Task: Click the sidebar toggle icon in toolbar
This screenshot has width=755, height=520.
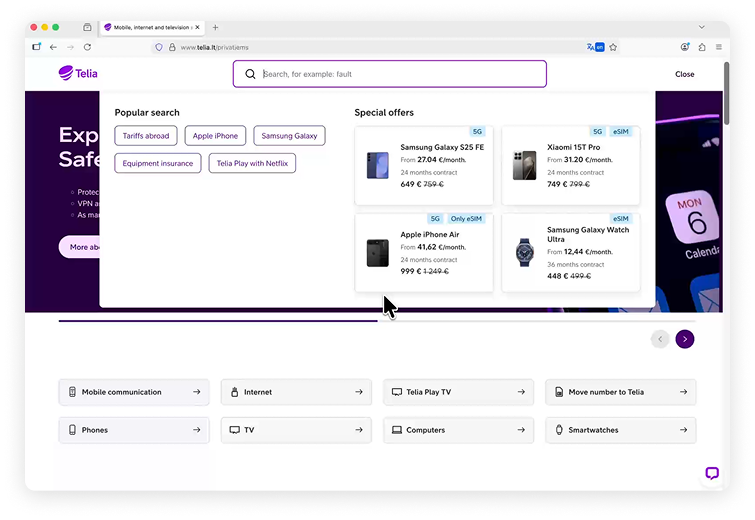Action: pos(37,47)
